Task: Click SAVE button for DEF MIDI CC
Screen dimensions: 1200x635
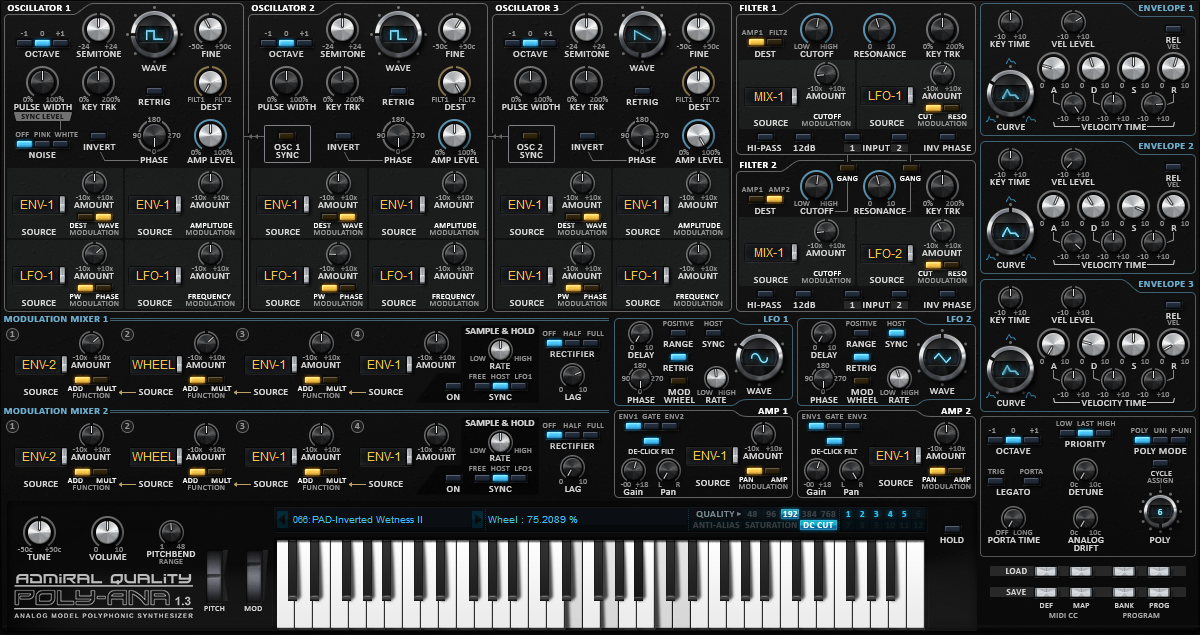Action: point(1045,592)
